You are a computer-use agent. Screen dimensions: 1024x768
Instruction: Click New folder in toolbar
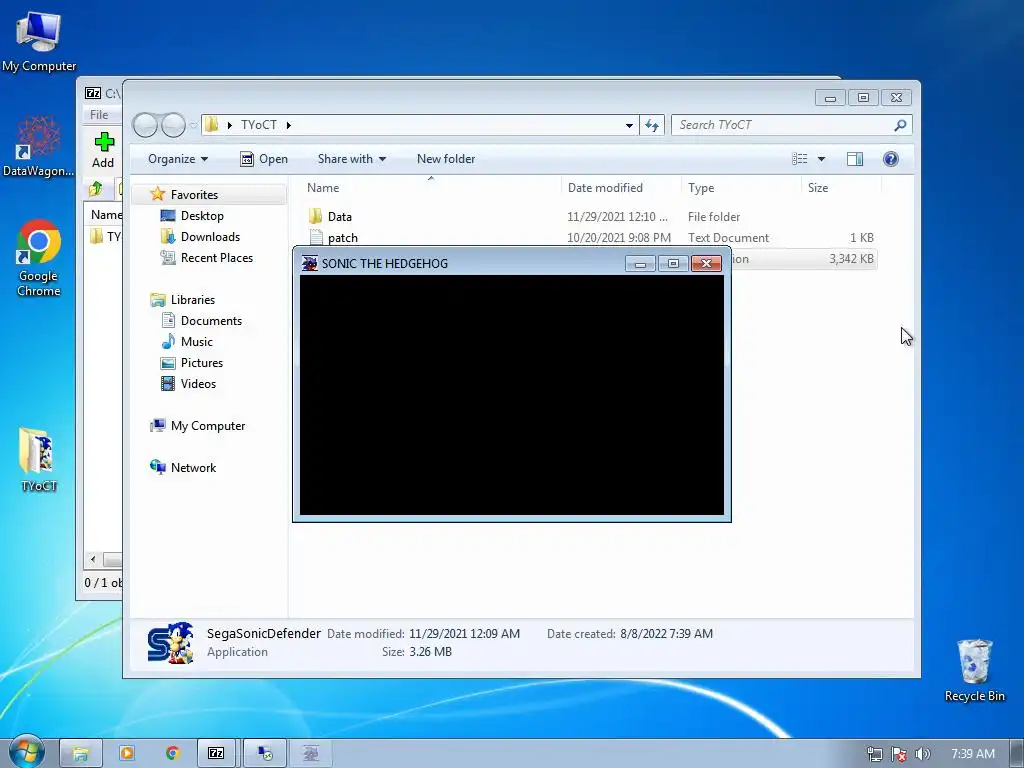click(x=446, y=159)
